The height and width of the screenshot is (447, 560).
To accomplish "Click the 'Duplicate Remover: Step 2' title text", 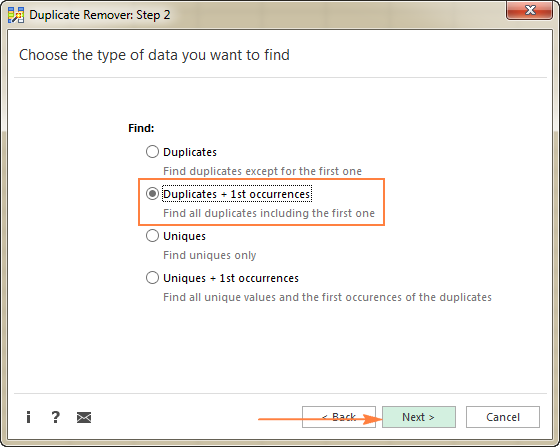I will [x=100, y=15].
